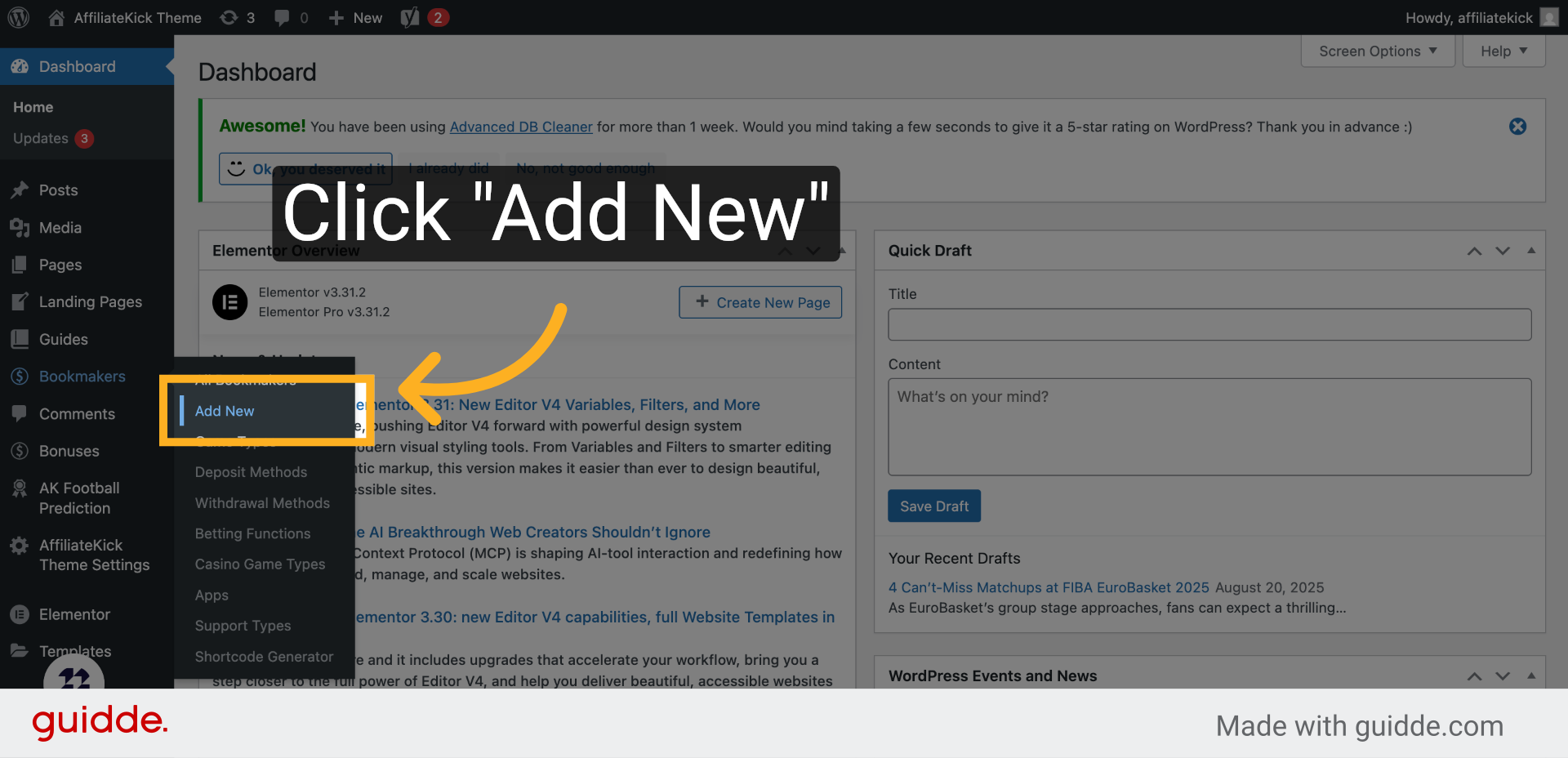Open the AI Breakthrough article link

click(x=533, y=532)
